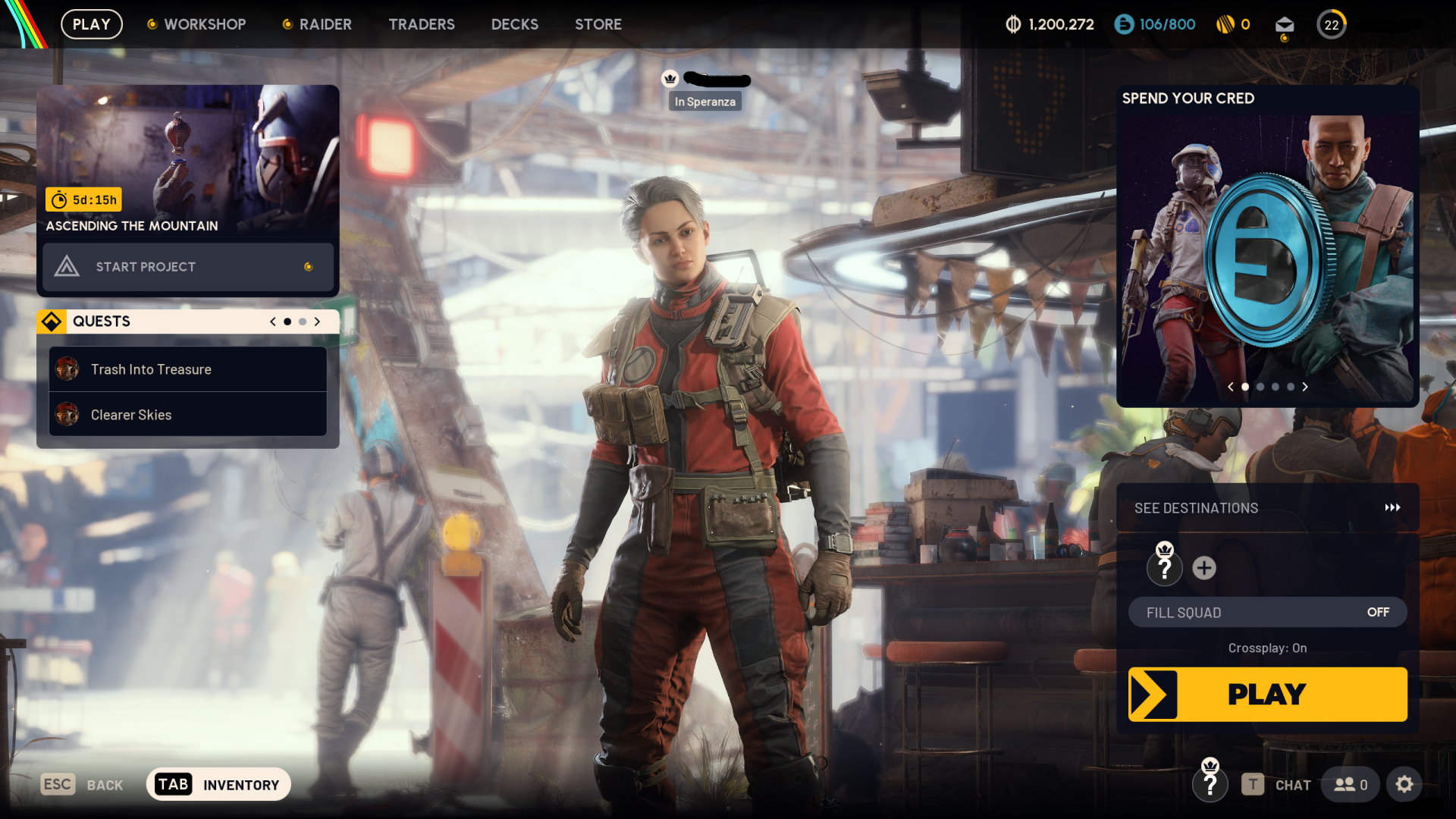
Task: Open the coin currency balance 1,200,272
Action: (x=1050, y=24)
